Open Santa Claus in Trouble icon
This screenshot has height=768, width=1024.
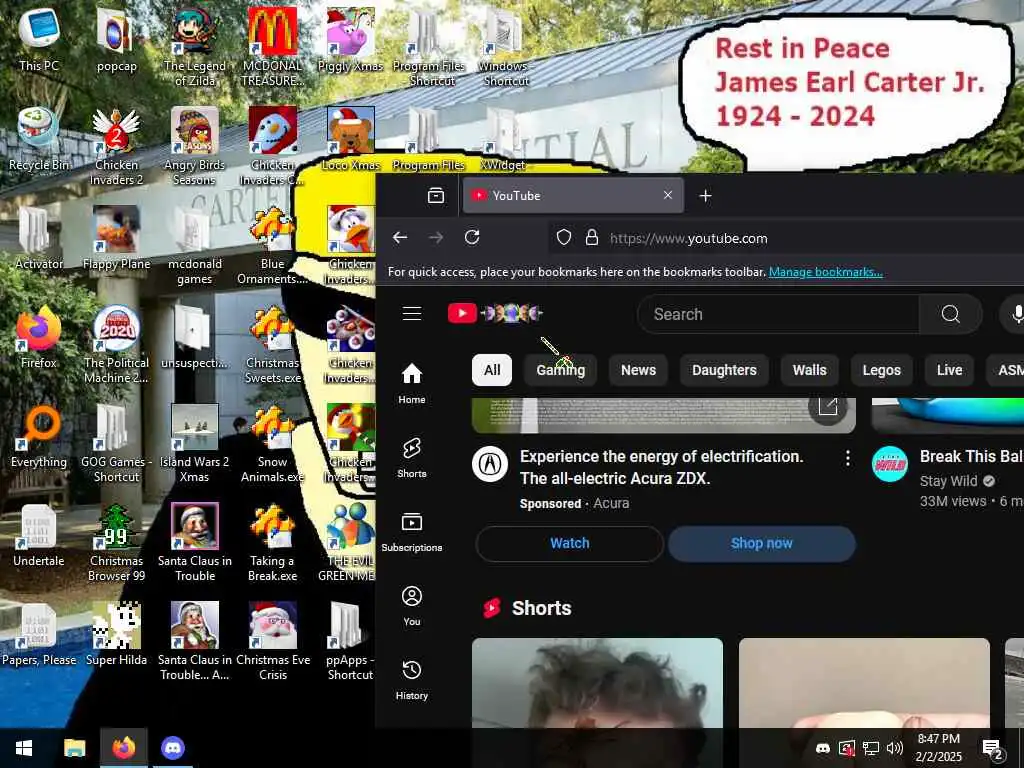pos(195,543)
